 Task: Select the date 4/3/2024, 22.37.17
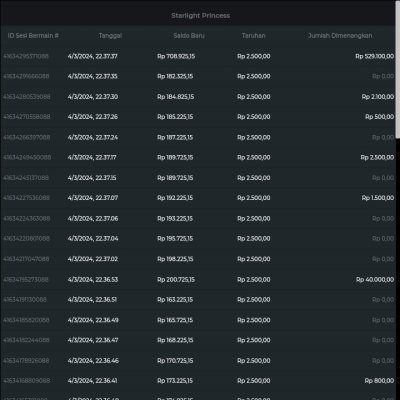point(92,157)
